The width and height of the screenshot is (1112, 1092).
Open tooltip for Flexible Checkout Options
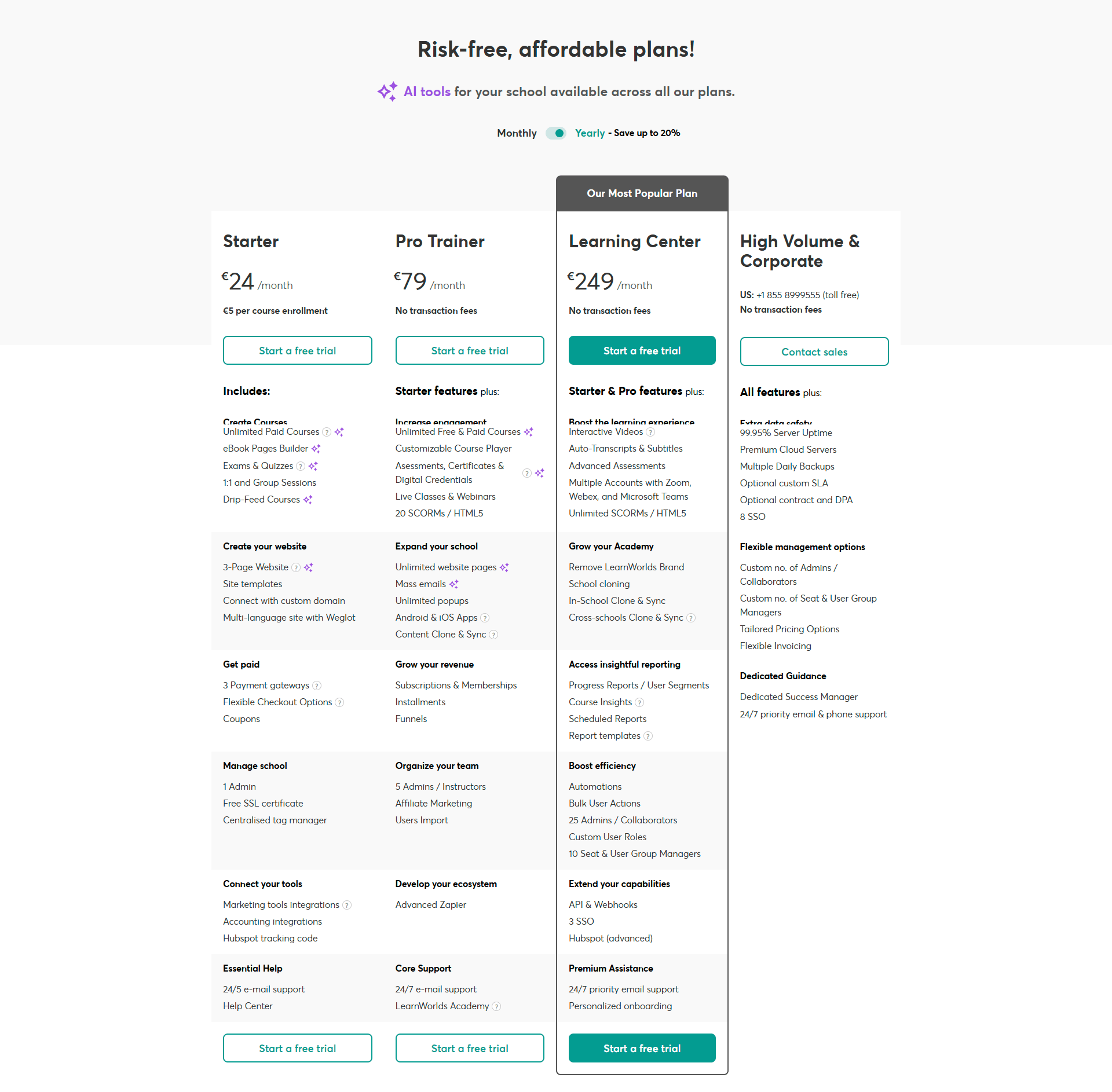pyautogui.click(x=339, y=702)
